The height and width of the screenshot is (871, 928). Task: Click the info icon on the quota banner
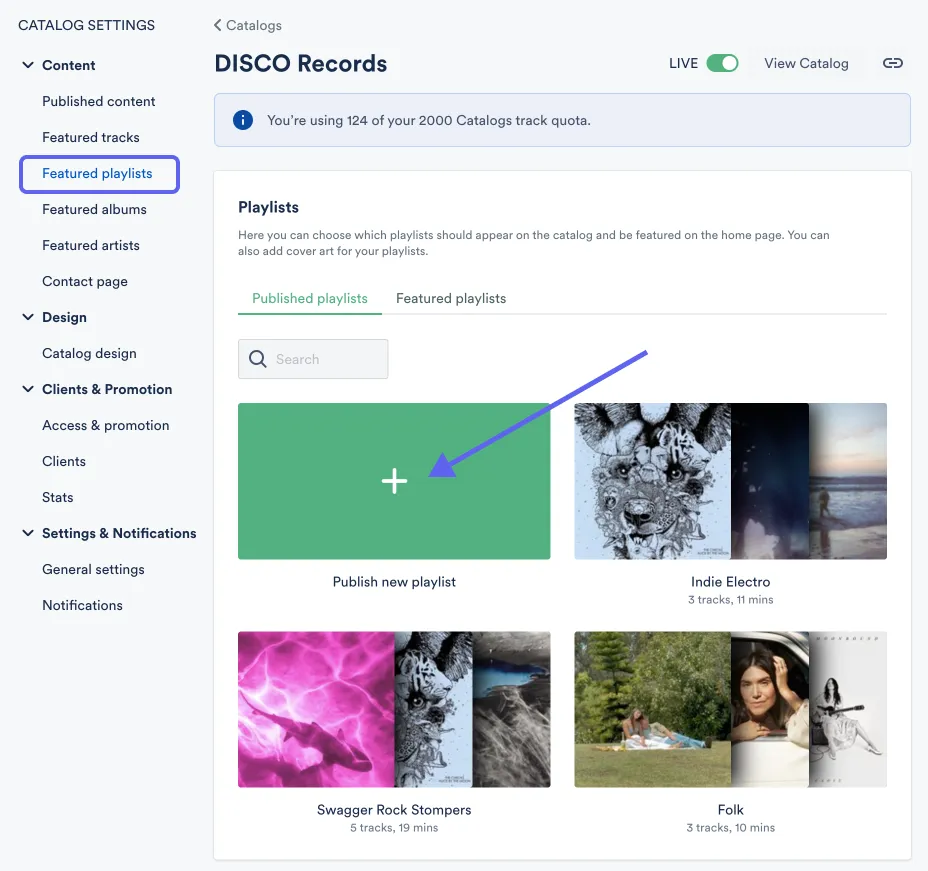pos(241,119)
